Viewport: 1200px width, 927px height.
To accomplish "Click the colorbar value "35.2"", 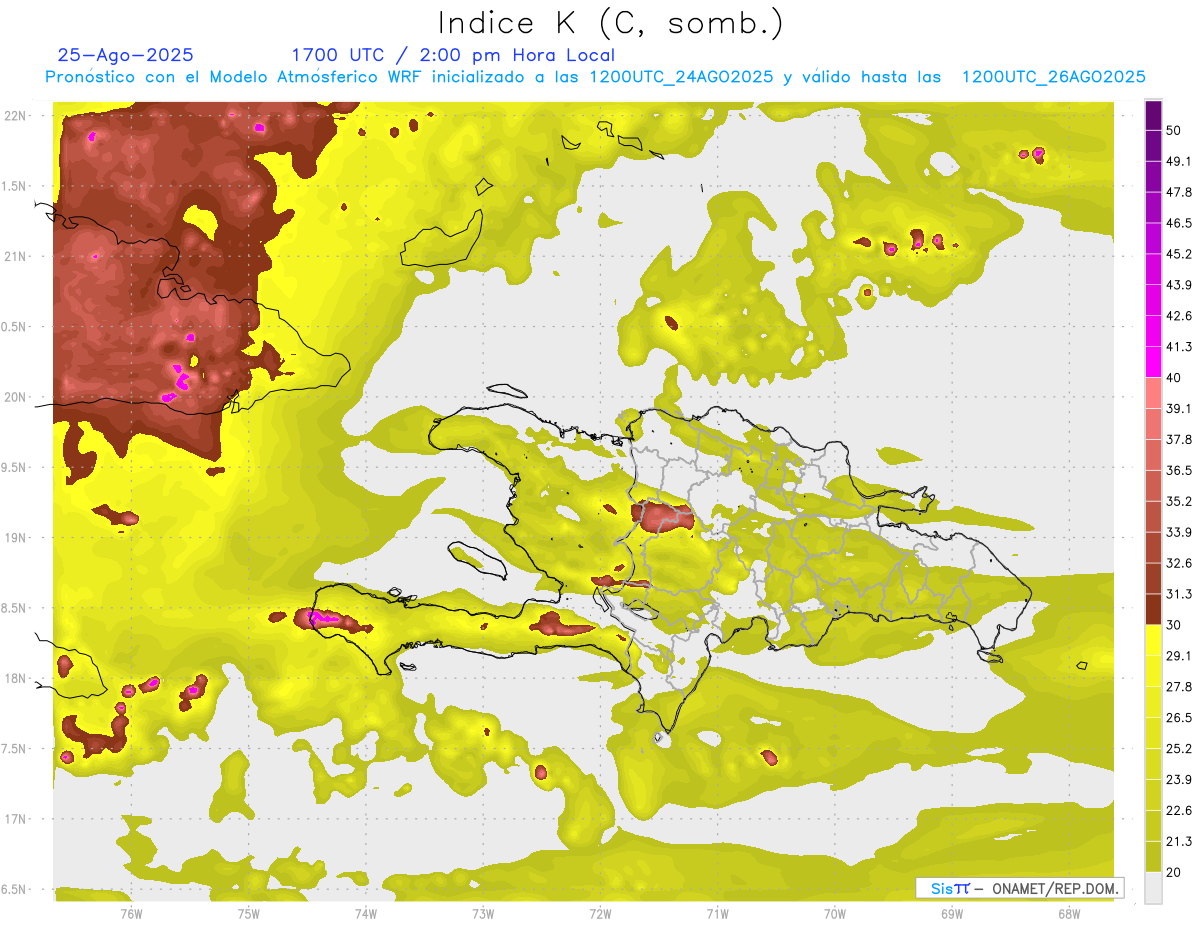I will pyautogui.click(x=1179, y=501).
